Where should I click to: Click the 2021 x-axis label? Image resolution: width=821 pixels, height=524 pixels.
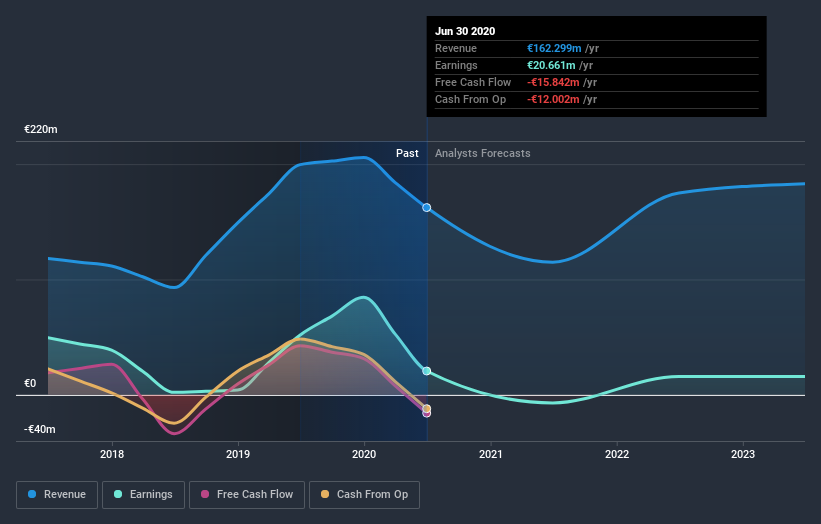click(x=491, y=454)
